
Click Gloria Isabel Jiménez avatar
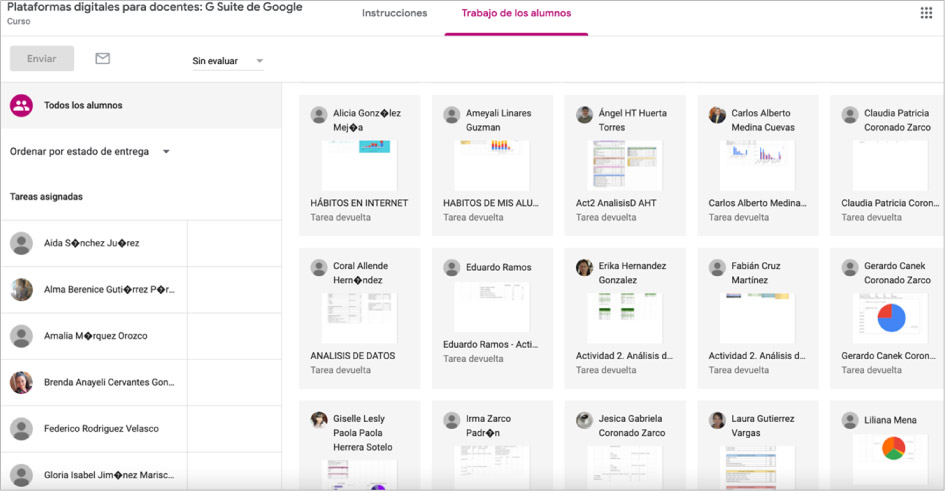pyautogui.click(x=21, y=475)
